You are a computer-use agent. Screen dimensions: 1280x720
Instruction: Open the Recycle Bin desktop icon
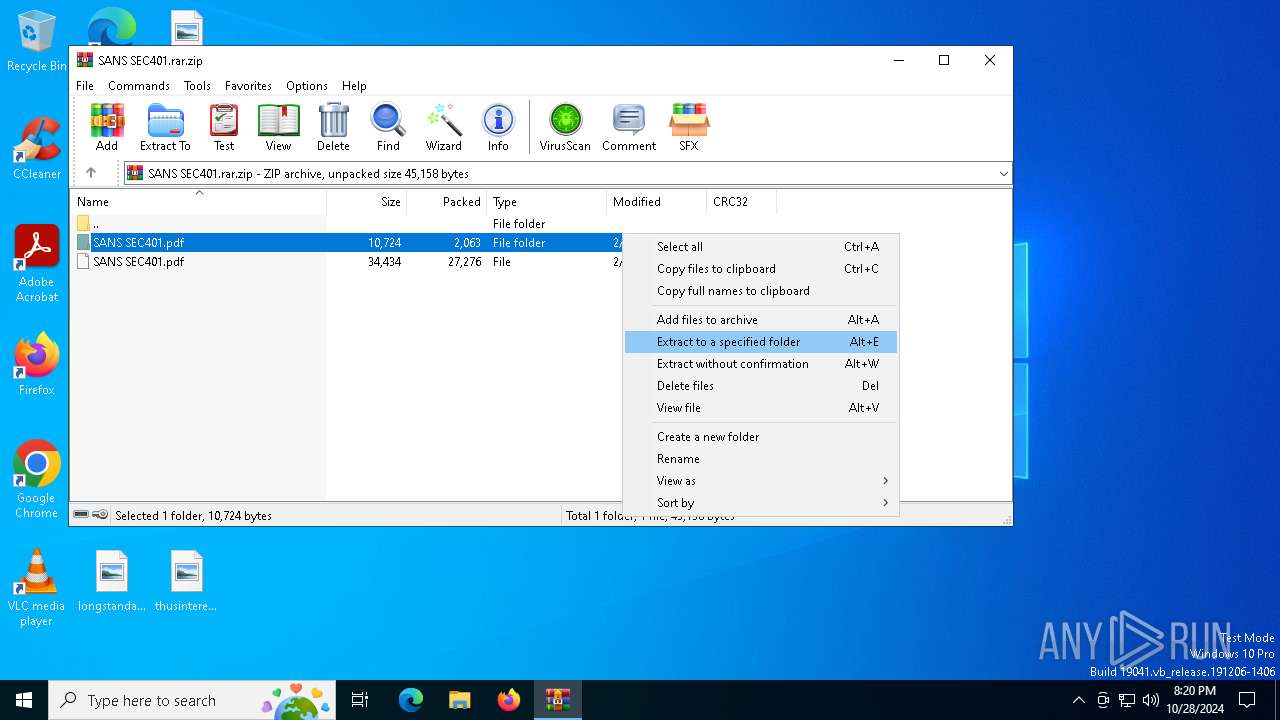click(37, 42)
